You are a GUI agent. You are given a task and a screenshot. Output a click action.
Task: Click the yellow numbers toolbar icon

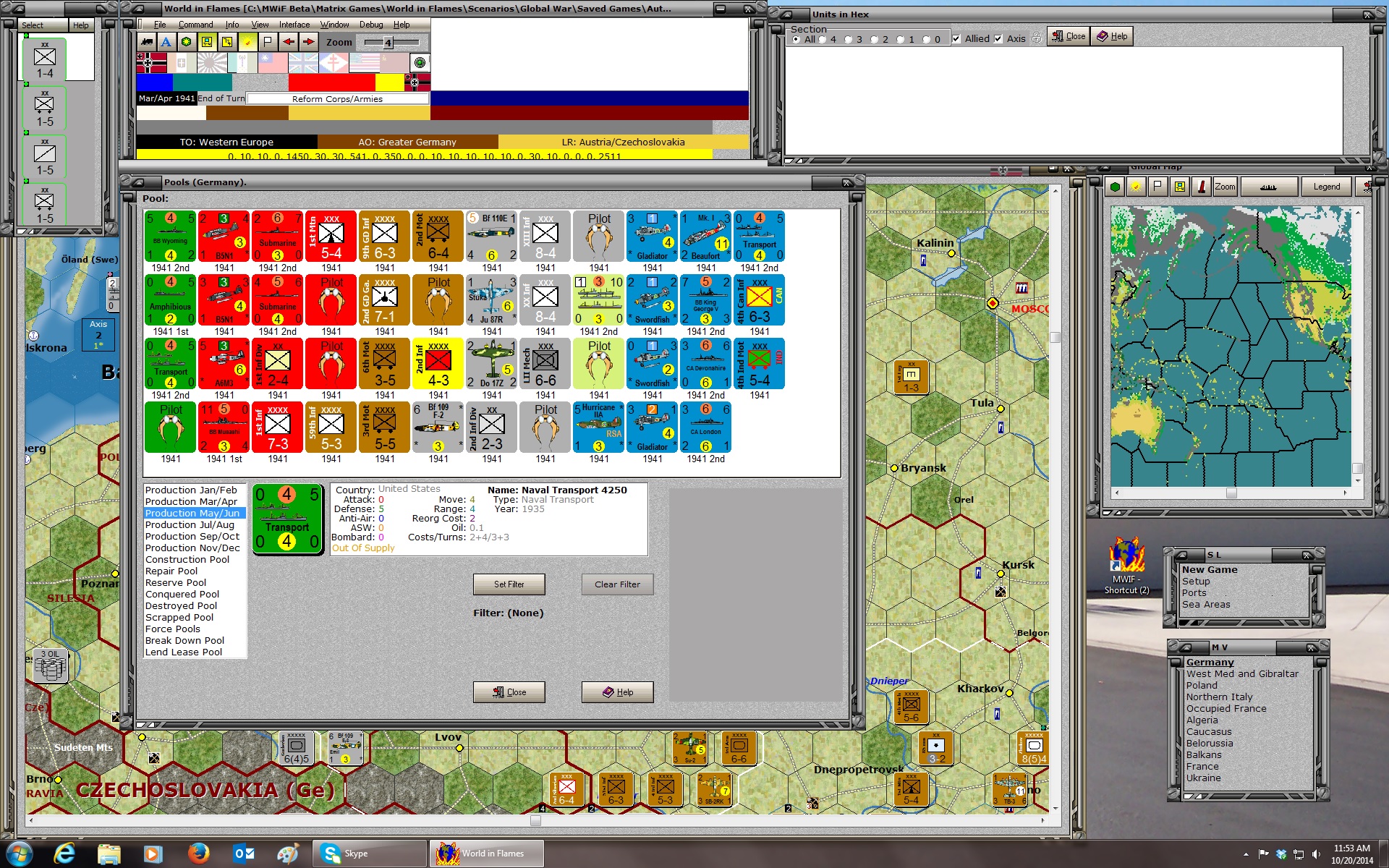[227, 42]
